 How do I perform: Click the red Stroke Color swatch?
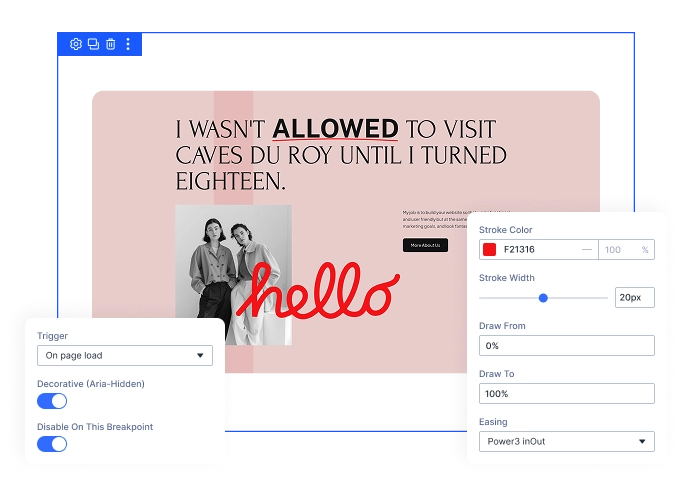pos(489,250)
